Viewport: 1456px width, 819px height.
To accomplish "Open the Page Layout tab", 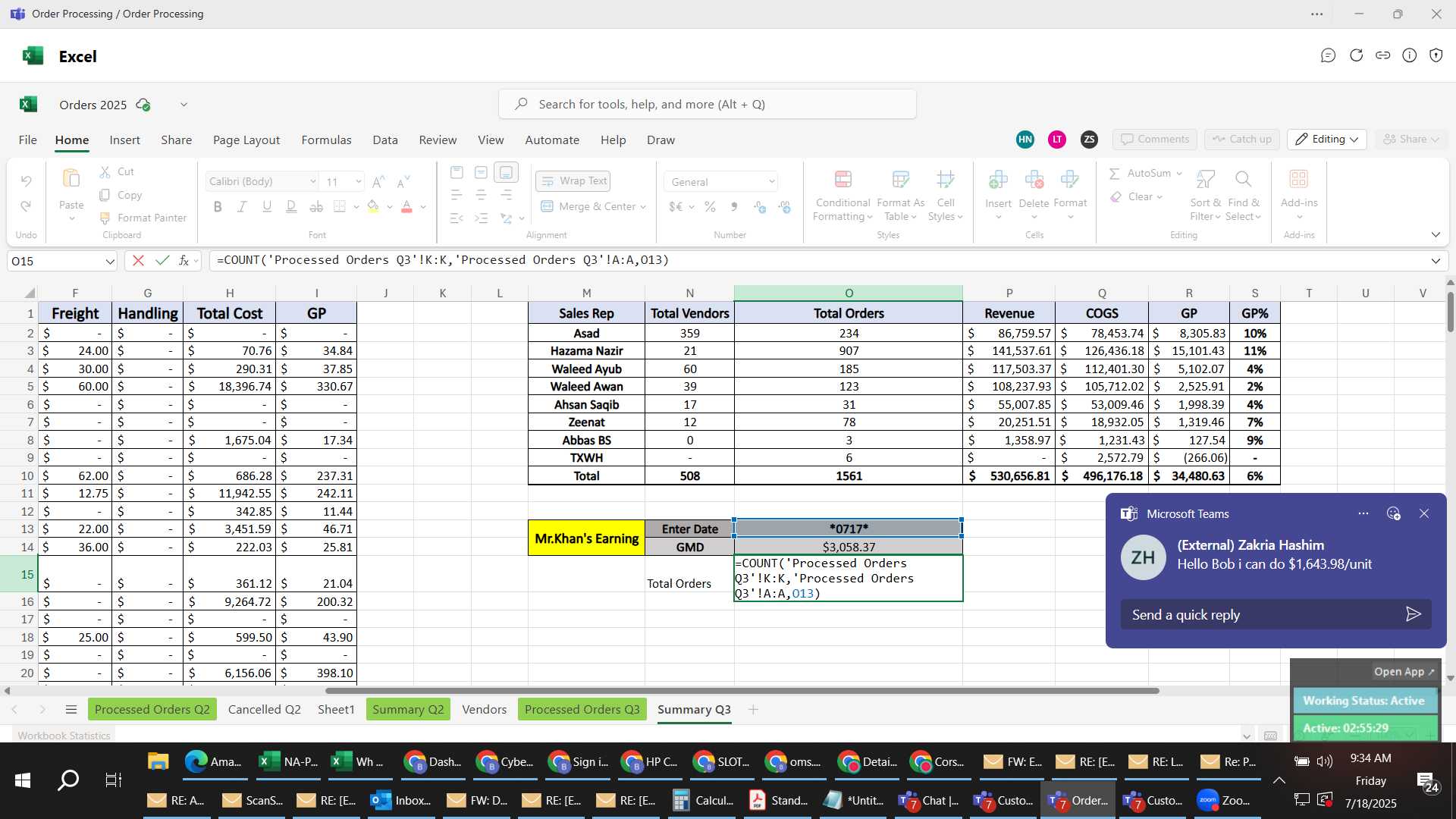I will click(x=246, y=140).
